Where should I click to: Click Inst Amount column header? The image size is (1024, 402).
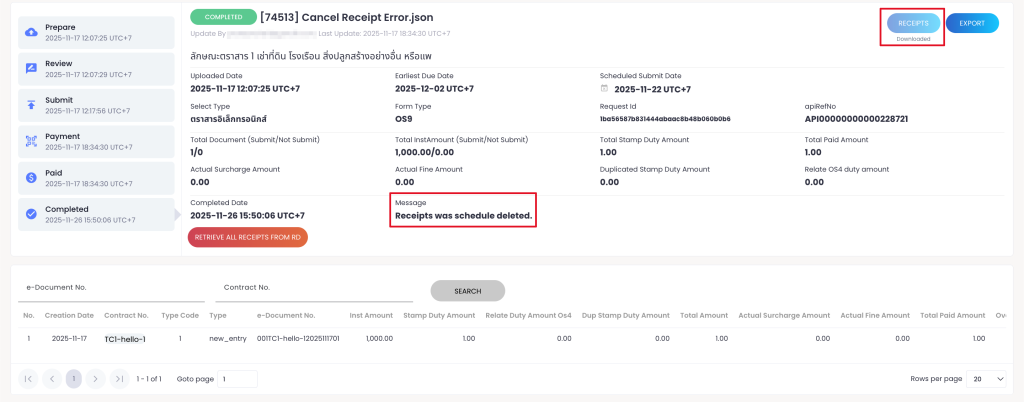[x=371, y=315]
